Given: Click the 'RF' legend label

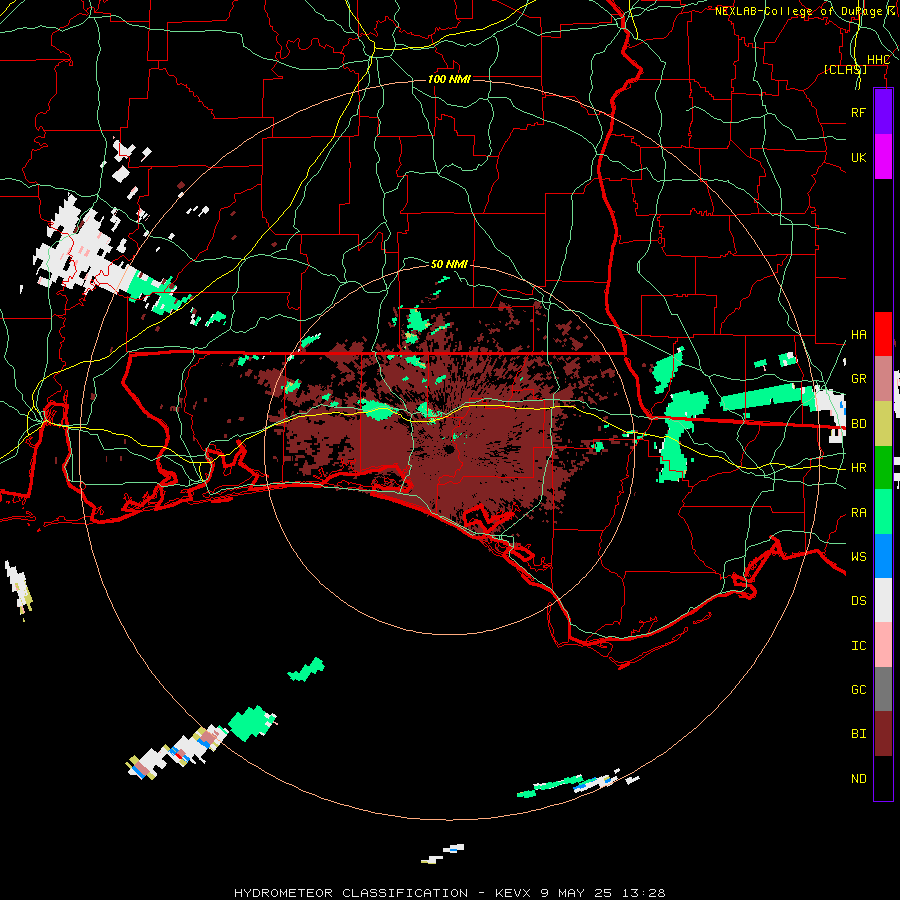Looking at the screenshot, I should pos(858,112).
